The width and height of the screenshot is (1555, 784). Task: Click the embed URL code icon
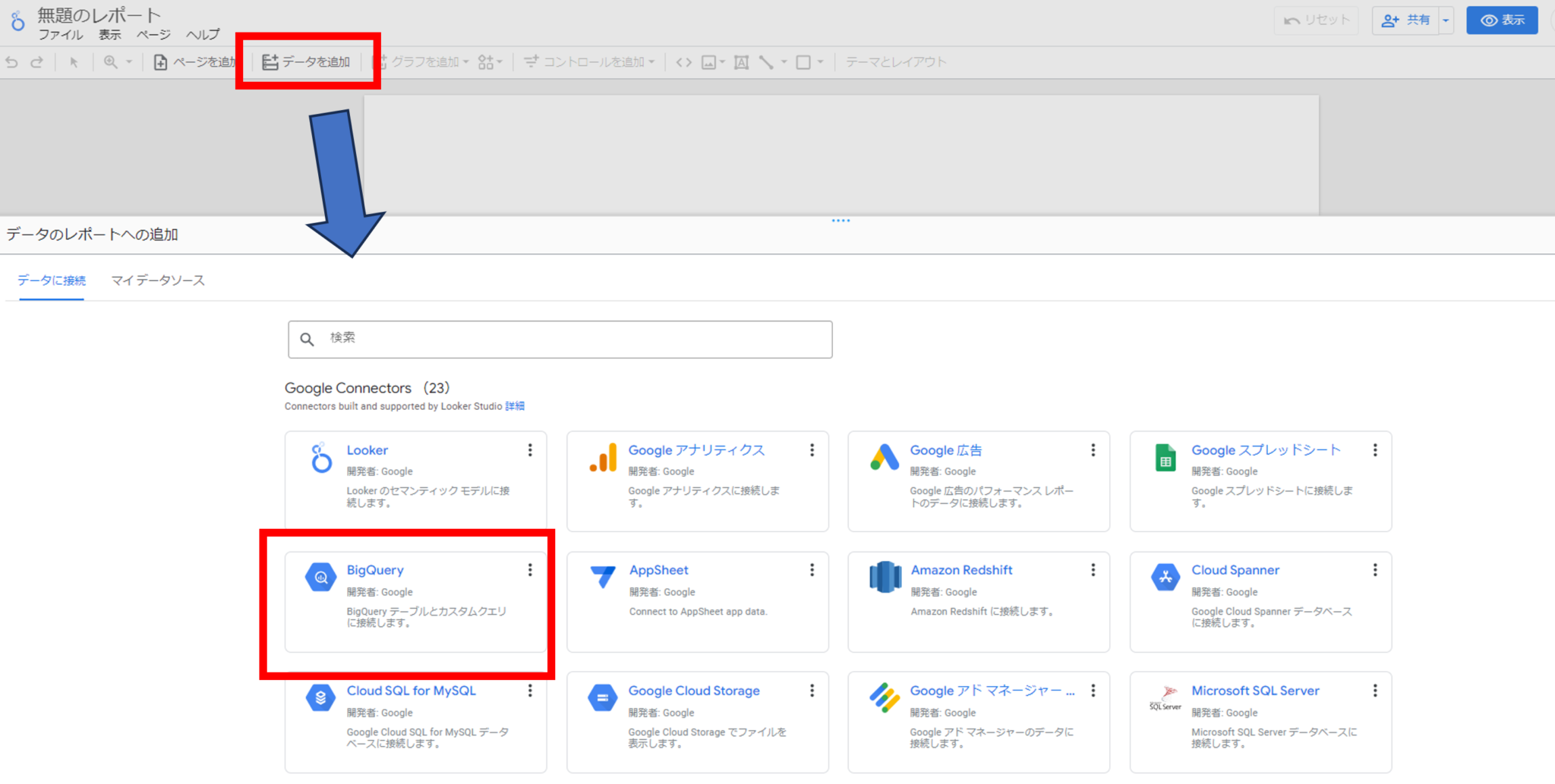coord(683,62)
